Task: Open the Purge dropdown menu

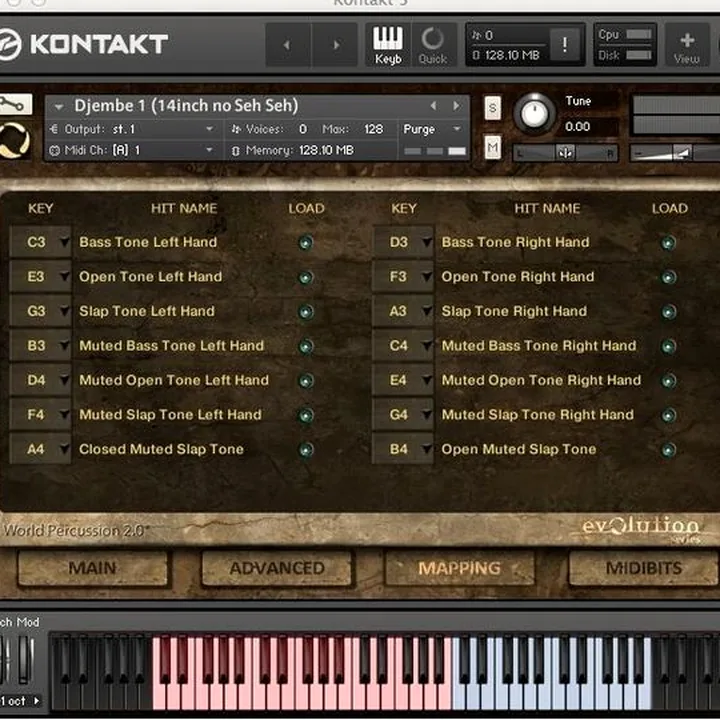Action: click(x=432, y=129)
